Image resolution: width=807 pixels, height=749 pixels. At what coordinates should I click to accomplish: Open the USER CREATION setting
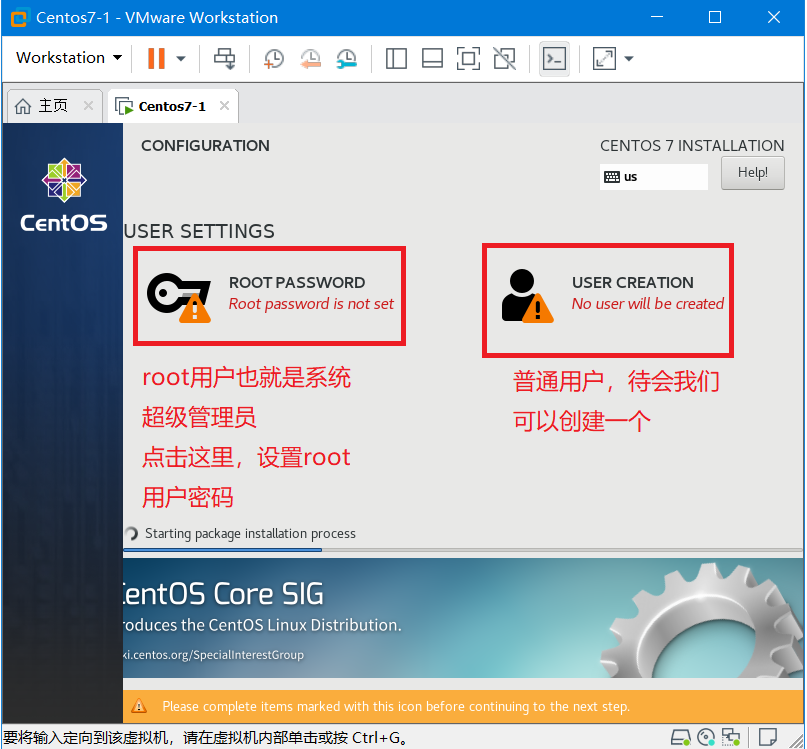(607, 300)
